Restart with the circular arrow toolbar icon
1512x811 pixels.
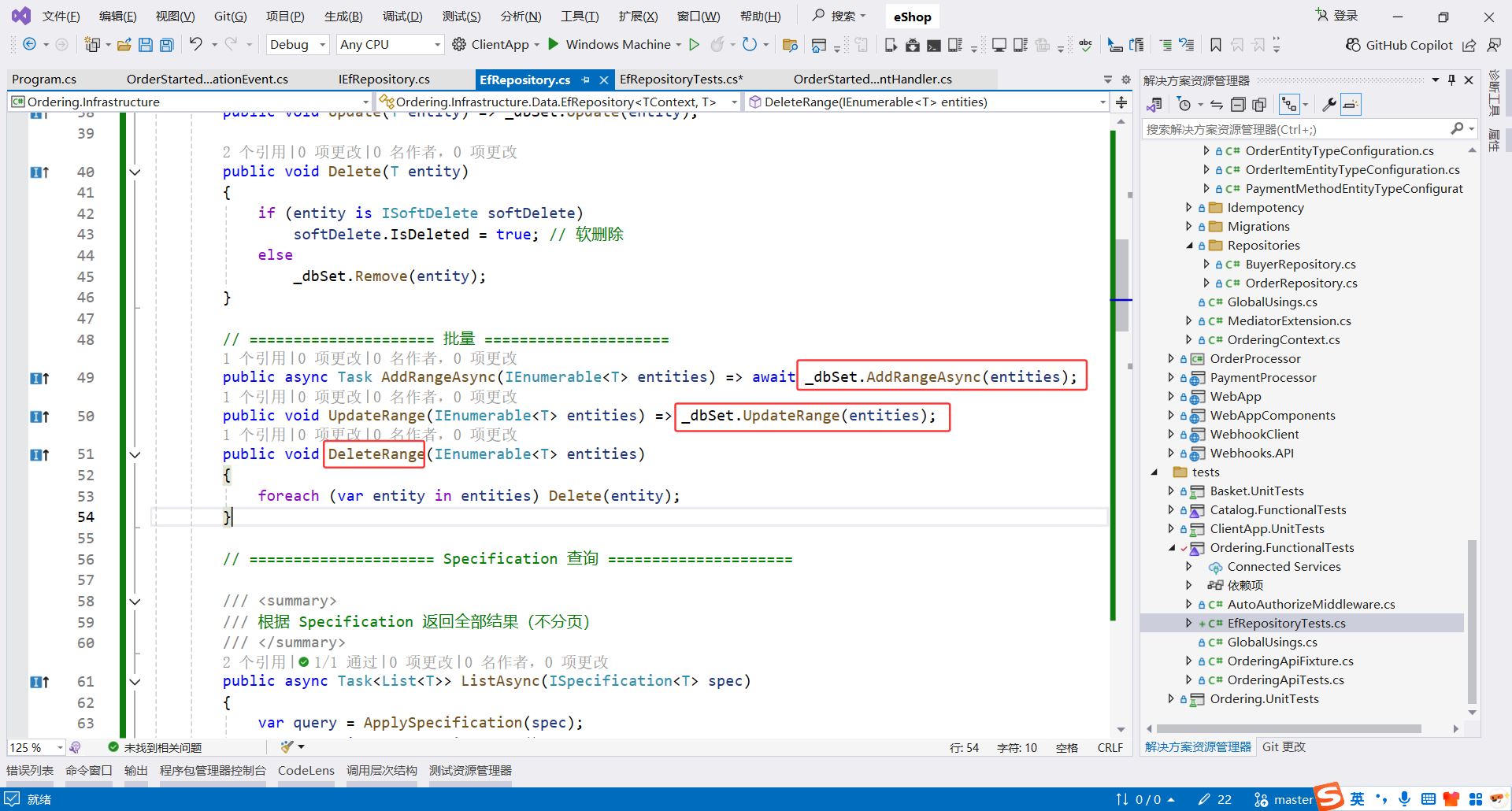[x=750, y=45]
